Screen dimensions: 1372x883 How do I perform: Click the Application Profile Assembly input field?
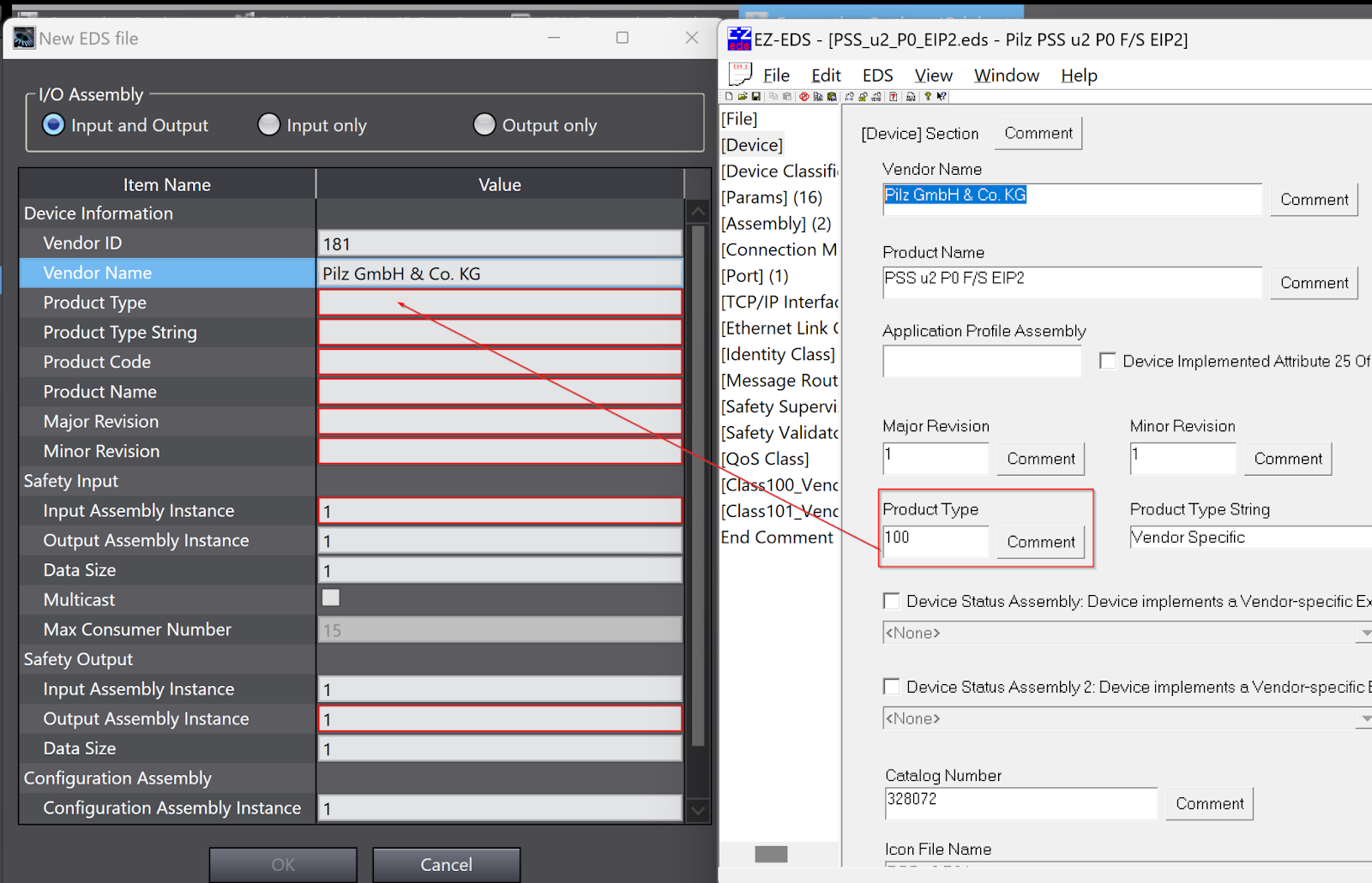tap(982, 361)
